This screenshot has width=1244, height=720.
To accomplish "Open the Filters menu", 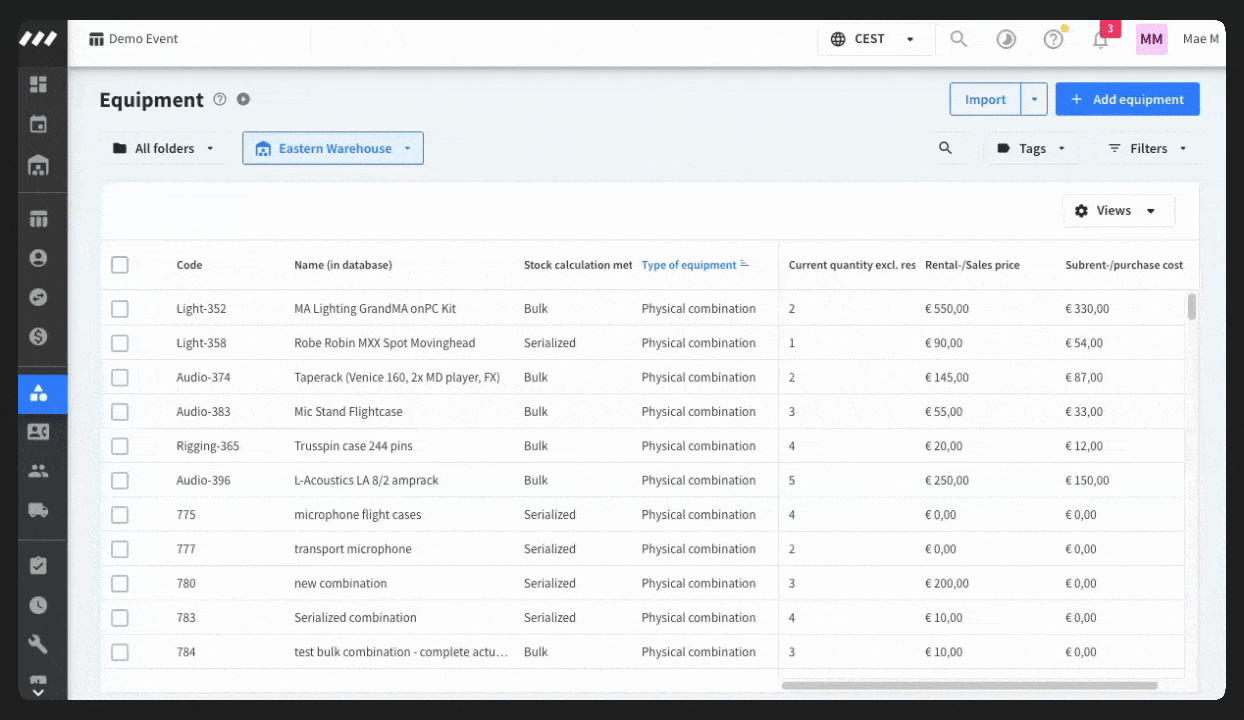I will pos(1148,148).
